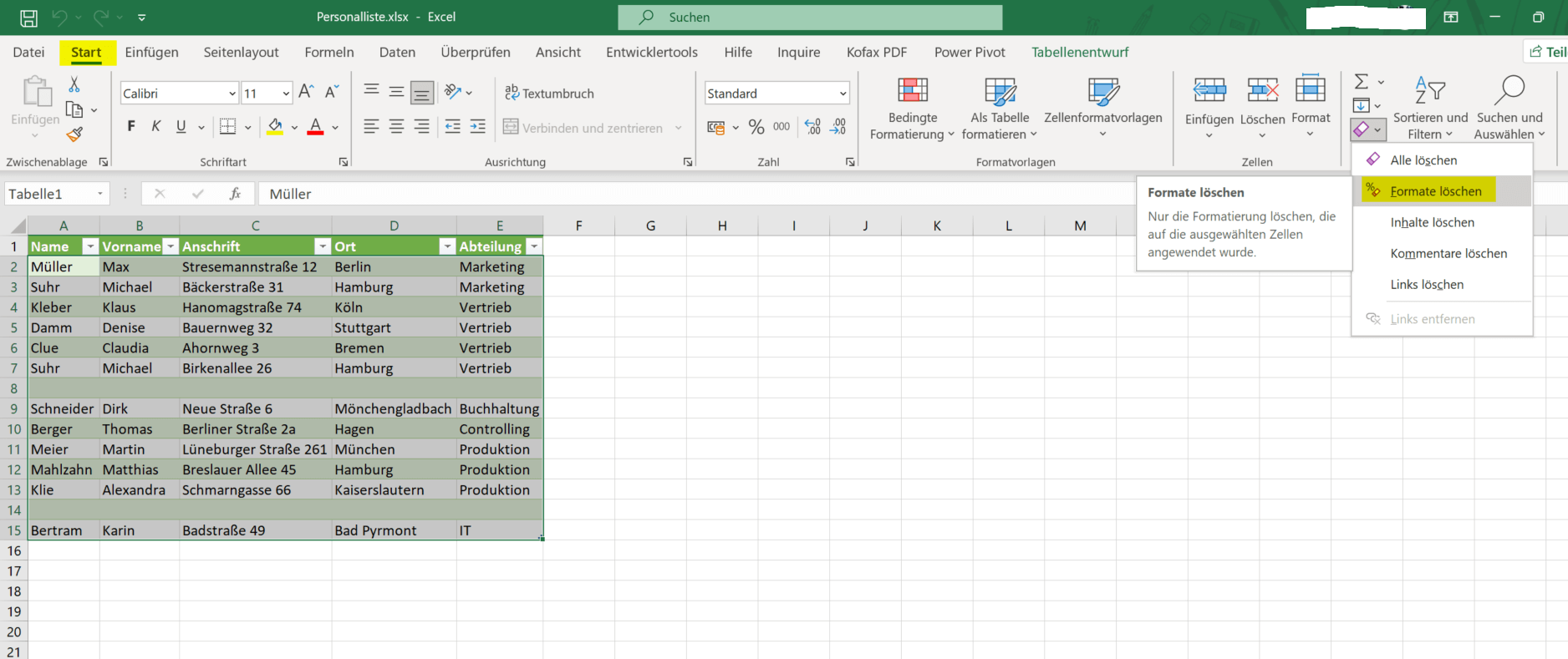Screen dimensions: 1568x659
Task: Apply thousands separator (000) format
Action: [781, 127]
